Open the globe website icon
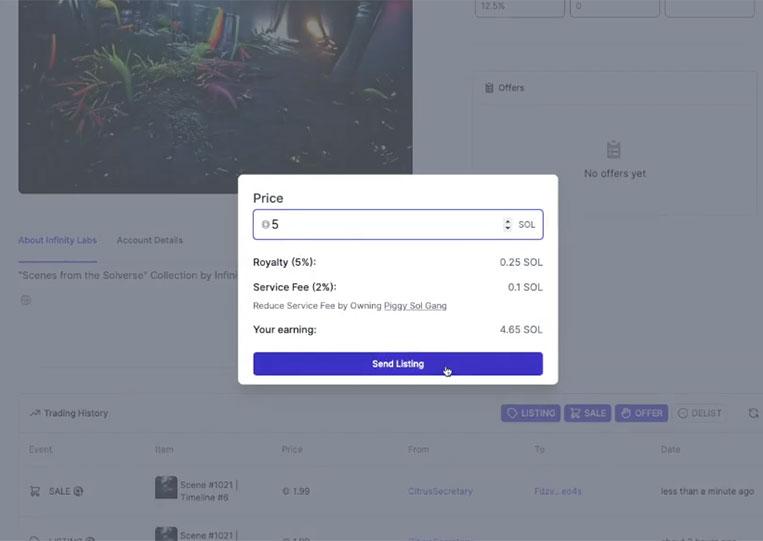Image resolution: width=763 pixels, height=541 pixels. click(x=26, y=300)
